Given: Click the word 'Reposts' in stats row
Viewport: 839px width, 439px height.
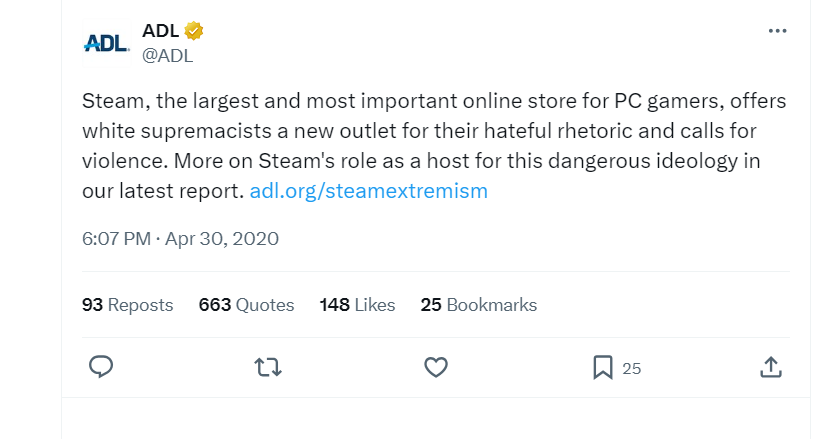Looking at the screenshot, I should (140, 305).
